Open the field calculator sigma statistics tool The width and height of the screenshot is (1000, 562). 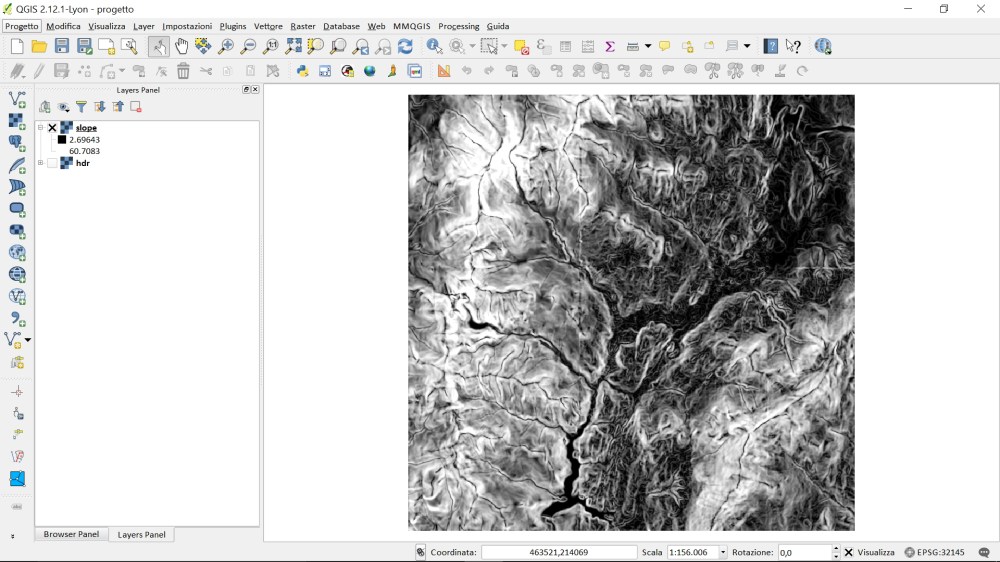click(609, 46)
